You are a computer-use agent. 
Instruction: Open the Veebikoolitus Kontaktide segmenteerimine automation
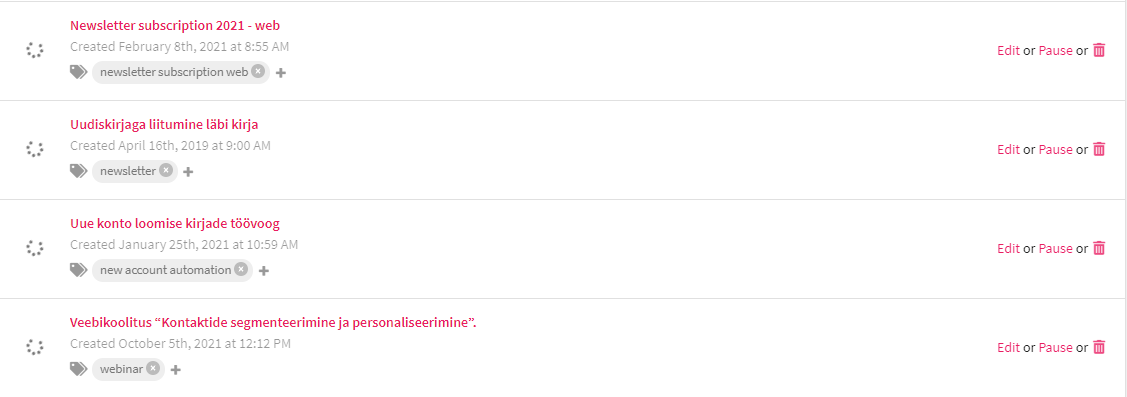[273, 322]
